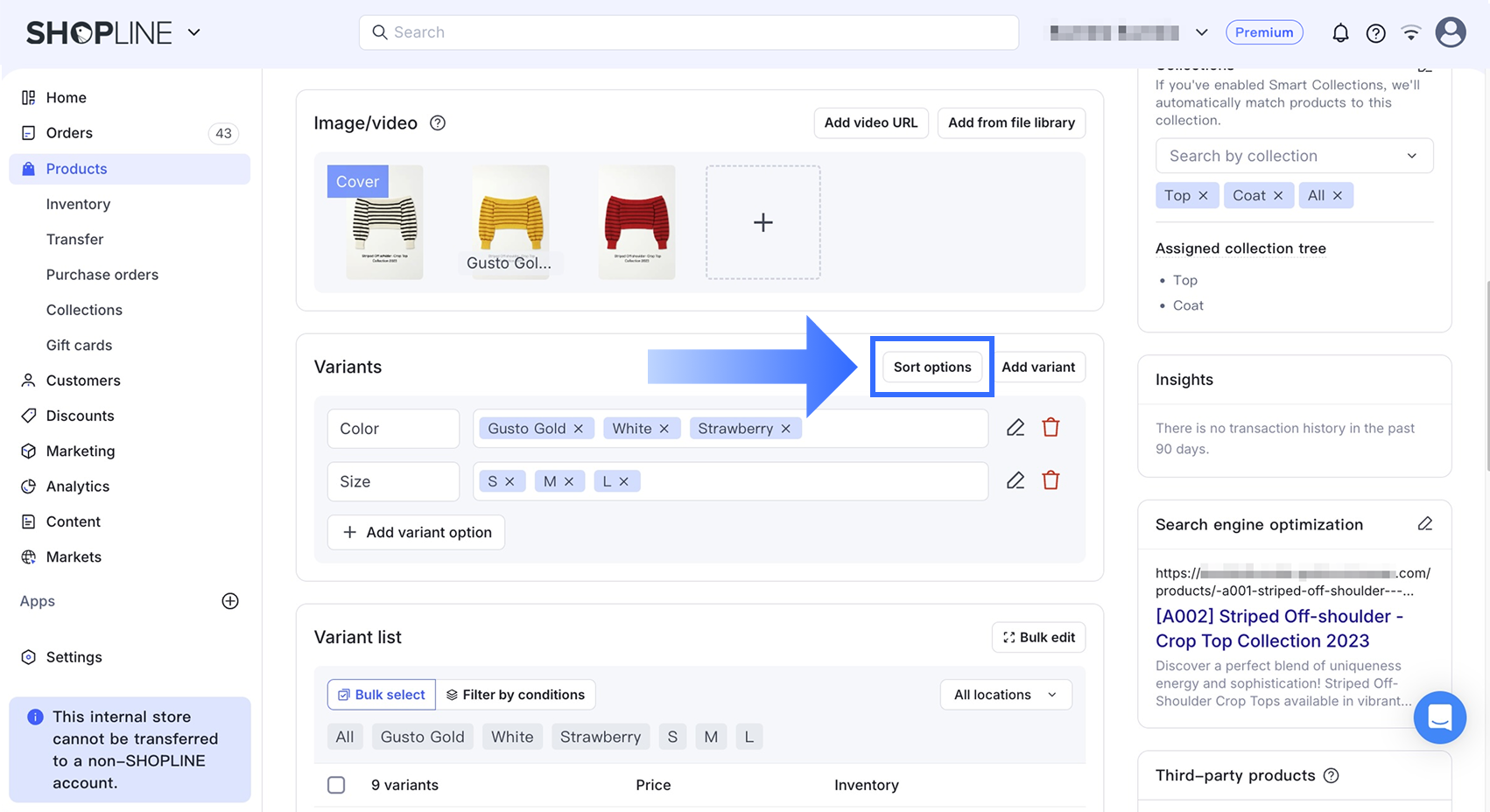The image size is (1490, 812).
Task: Click the Add variant button
Action: 1038,367
